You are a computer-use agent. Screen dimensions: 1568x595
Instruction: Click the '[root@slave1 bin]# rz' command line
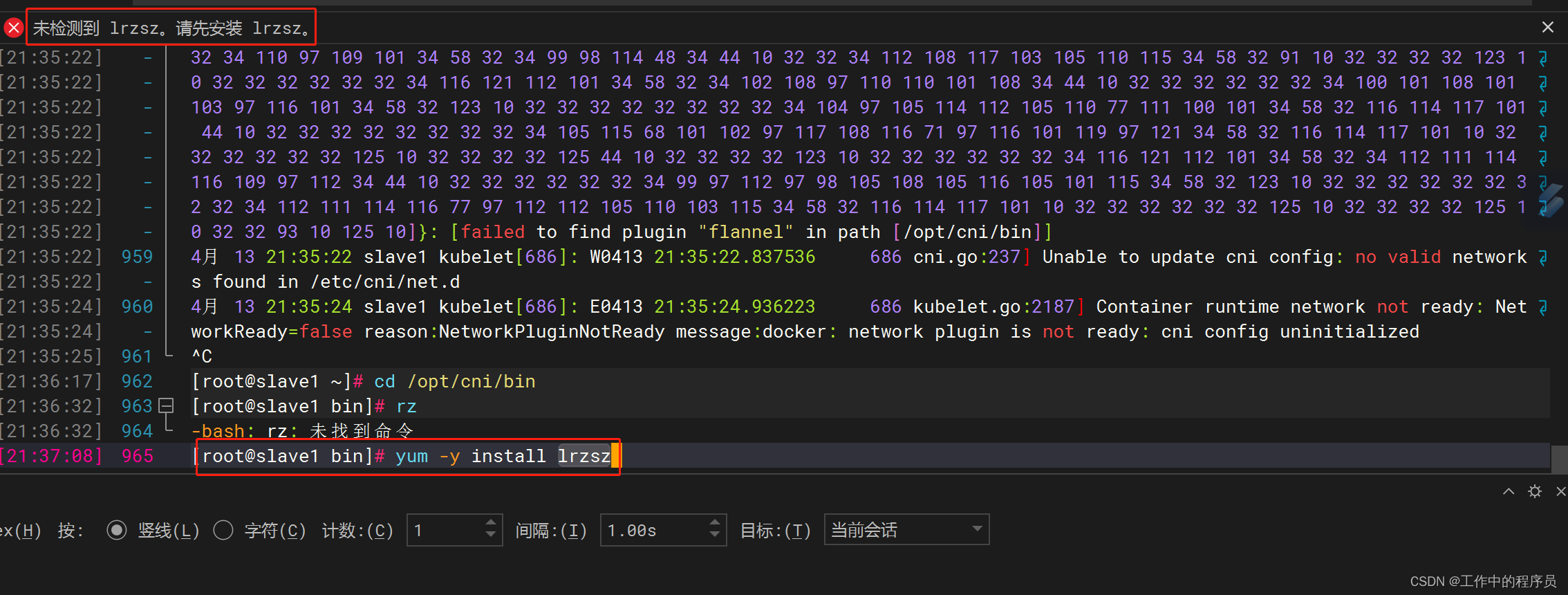click(x=304, y=406)
